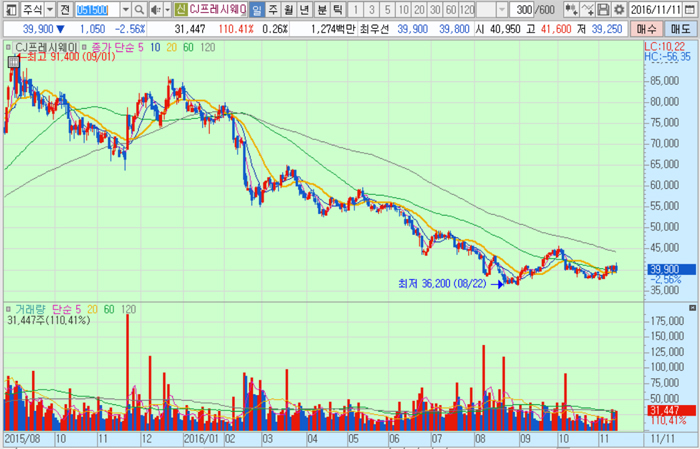Select the 틱 tick chart tab

pos(339,9)
